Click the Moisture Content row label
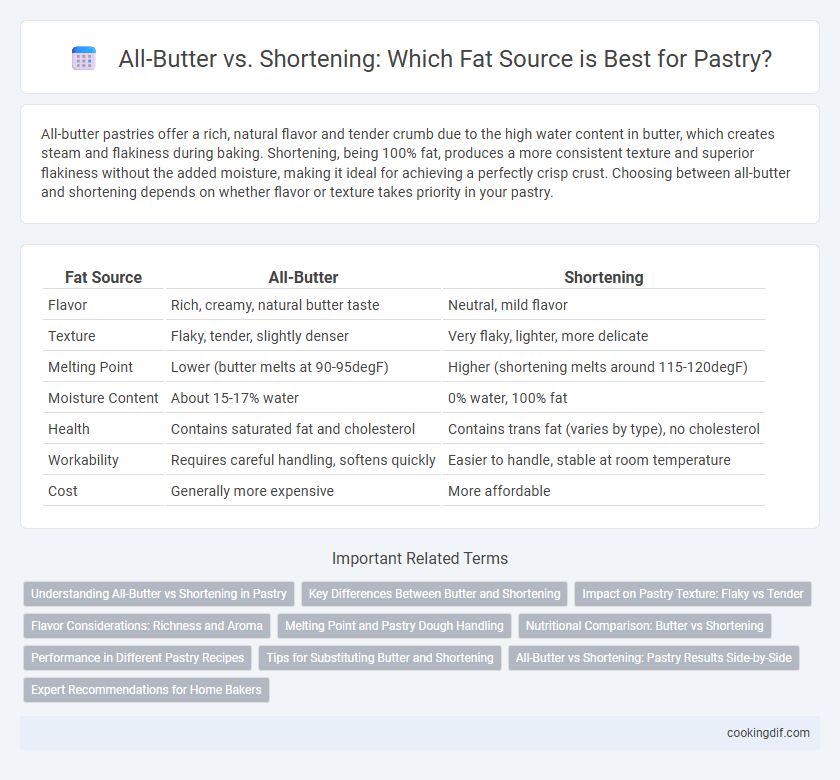This screenshot has width=840, height=780. [x=103, y=398]
